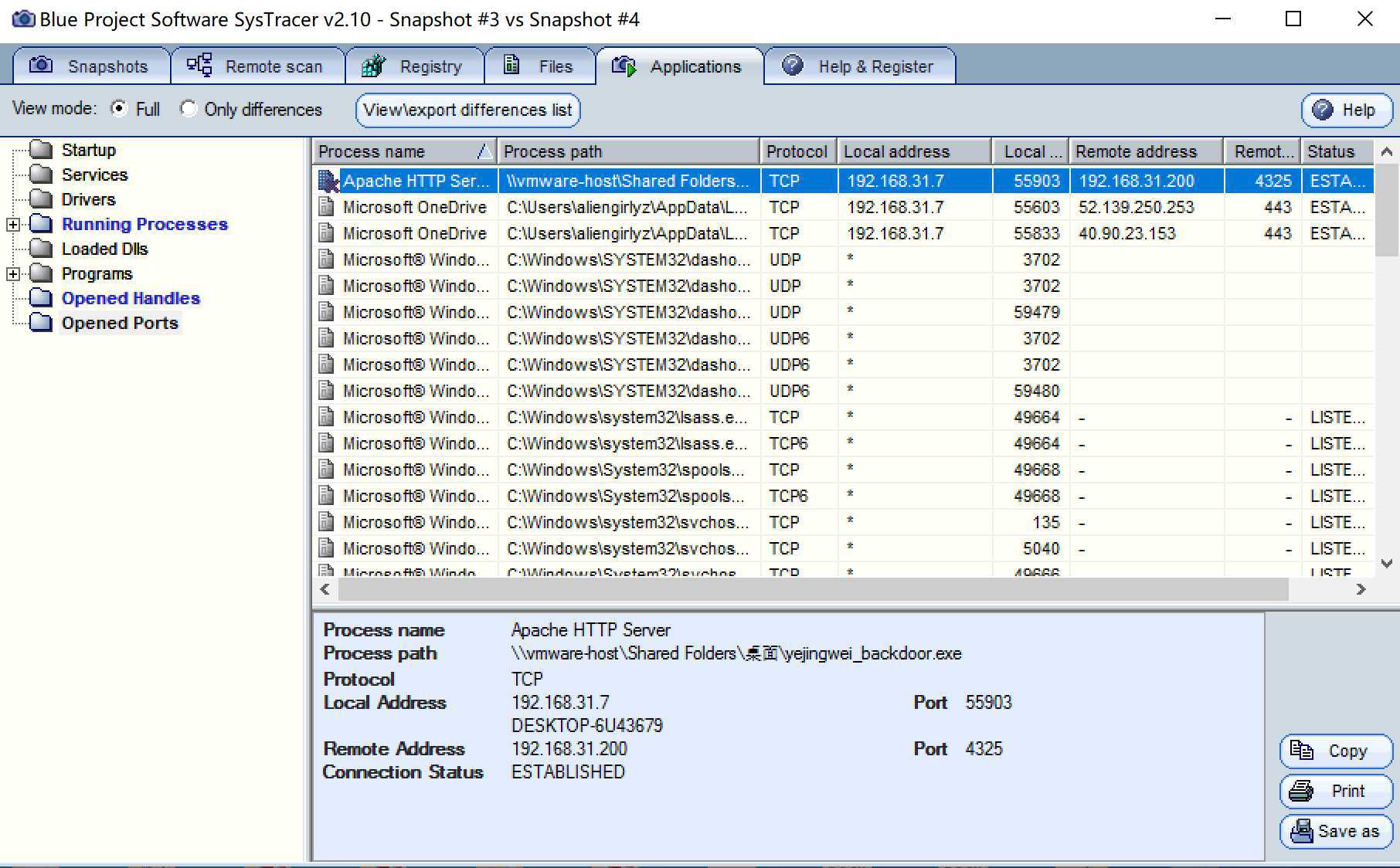Click the horizontal scrollbar thumb
This screenshot has height=868, width=1400.
pos(814,589)
